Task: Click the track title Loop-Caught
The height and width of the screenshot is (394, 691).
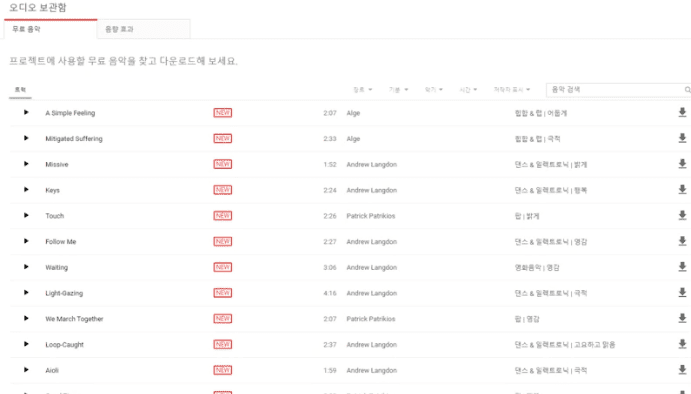Action: pos(64,345)
